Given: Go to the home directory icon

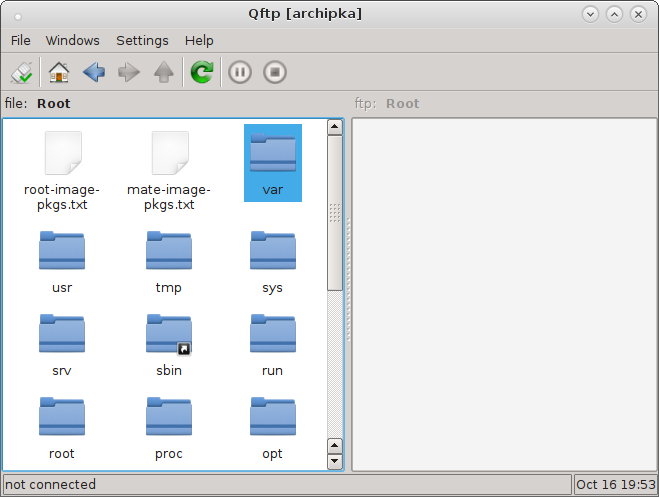Looking at the screenshot, I should 59,72.
